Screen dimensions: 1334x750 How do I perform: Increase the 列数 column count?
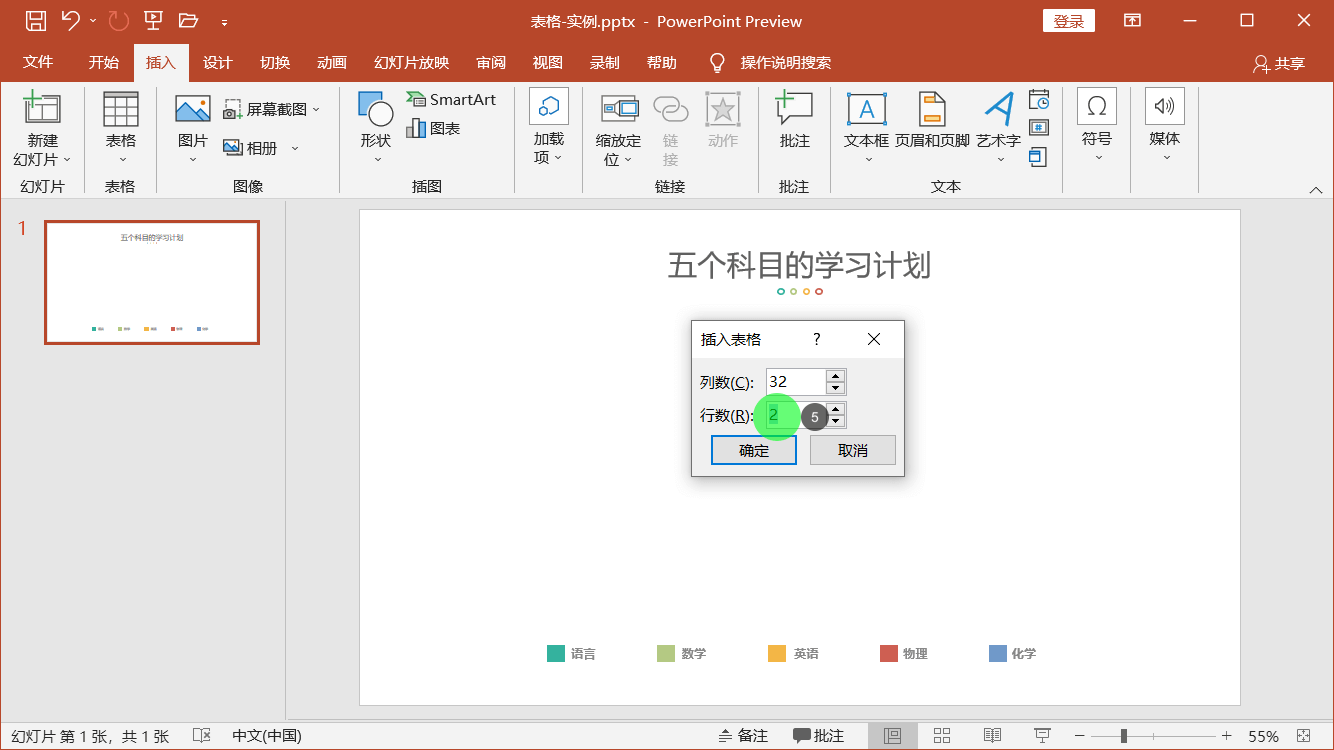[x=836, y=376]
